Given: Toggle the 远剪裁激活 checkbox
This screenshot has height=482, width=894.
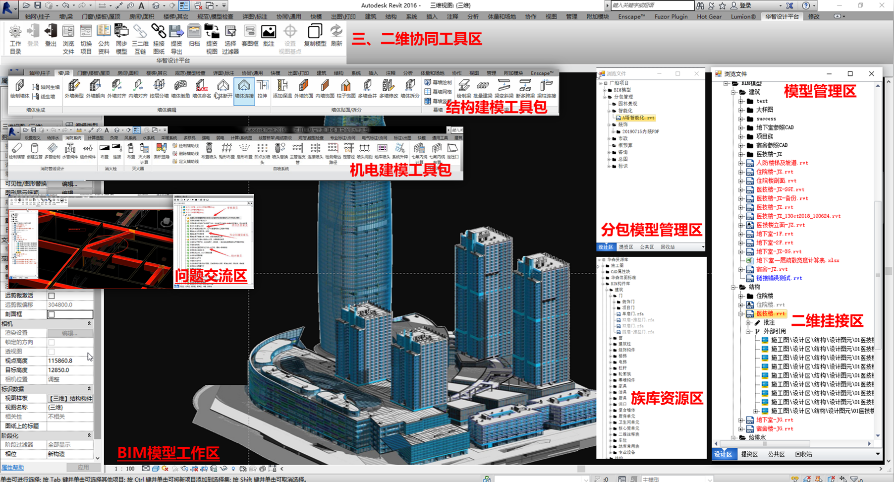Looking at the screenshot, I should point(51,295).
